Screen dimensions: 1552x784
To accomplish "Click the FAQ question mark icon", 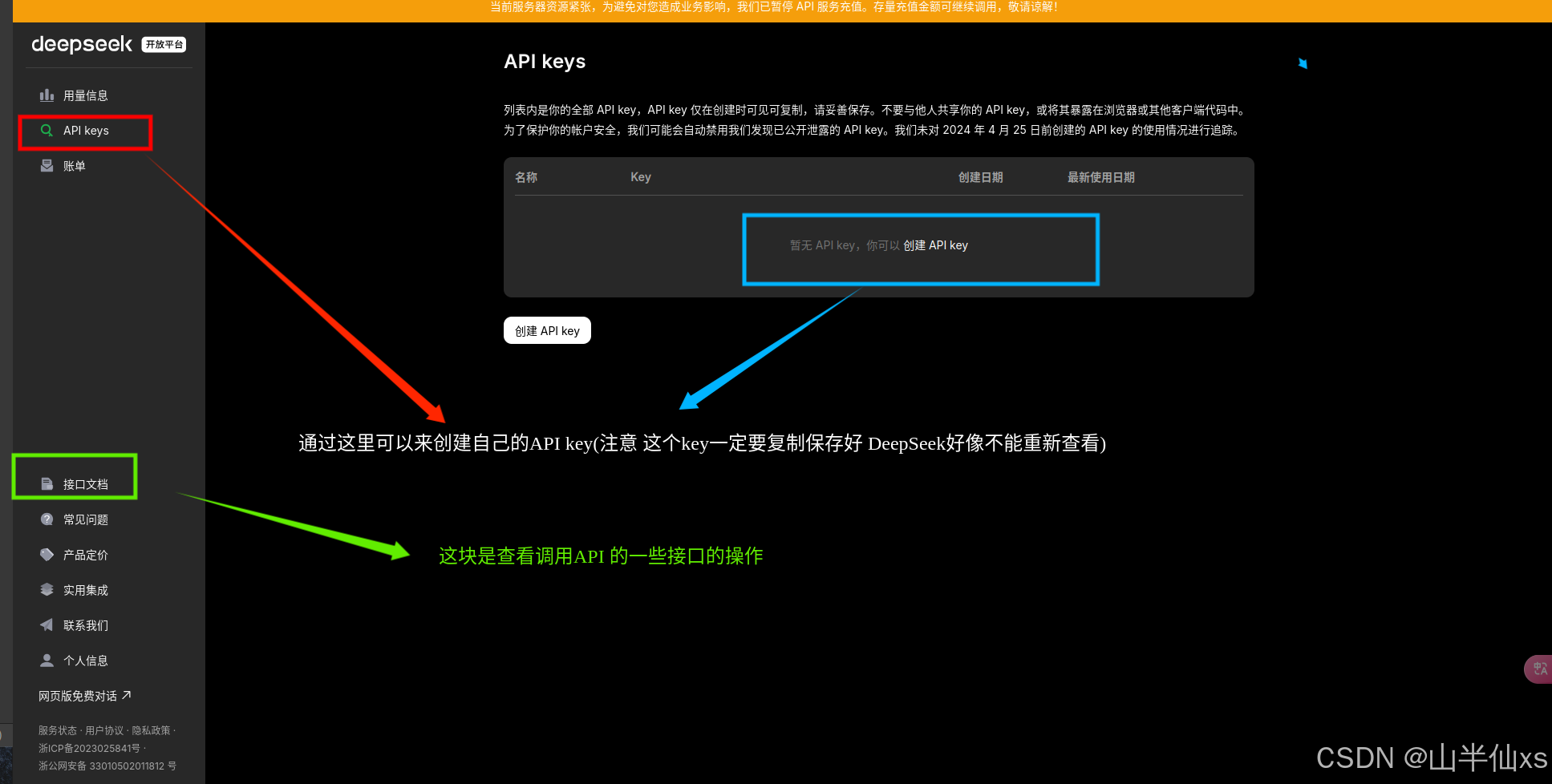I will tap(47, 519).
